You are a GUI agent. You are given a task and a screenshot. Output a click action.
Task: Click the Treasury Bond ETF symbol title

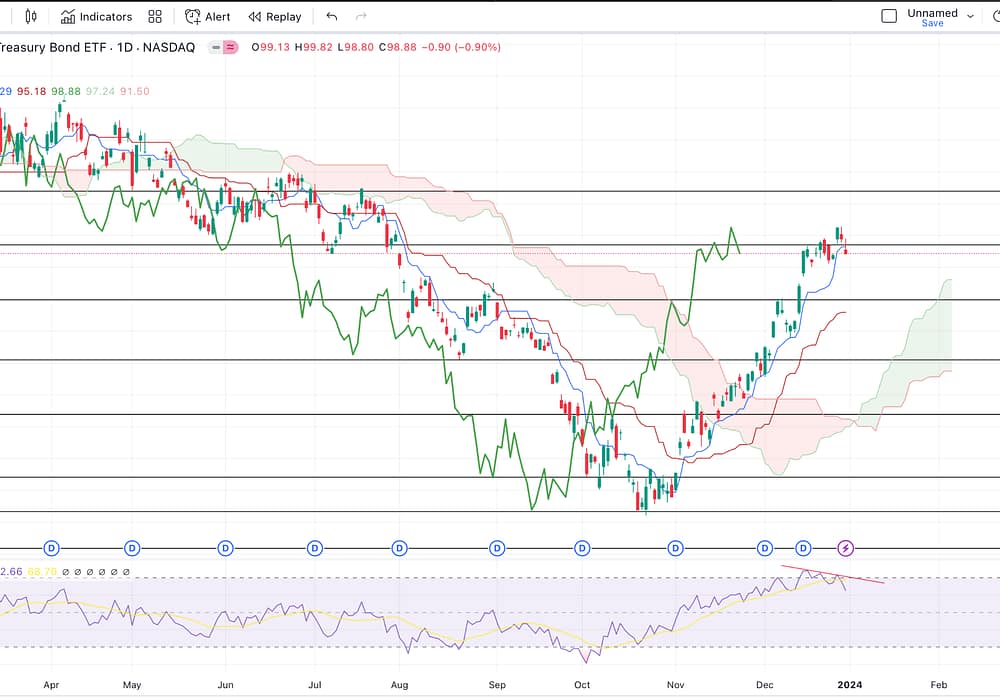click(52, 47)
